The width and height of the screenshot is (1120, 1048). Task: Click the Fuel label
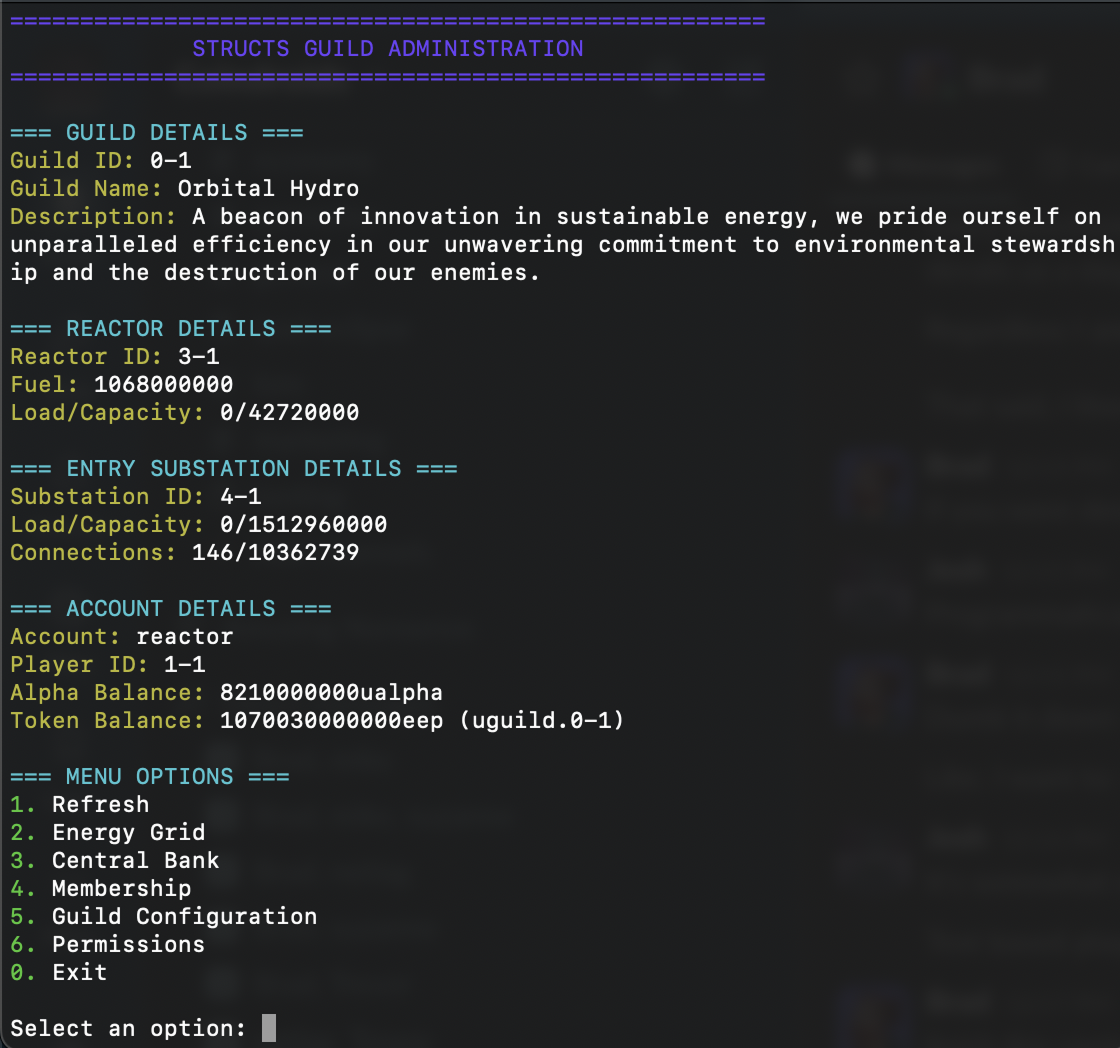[44, 384]
